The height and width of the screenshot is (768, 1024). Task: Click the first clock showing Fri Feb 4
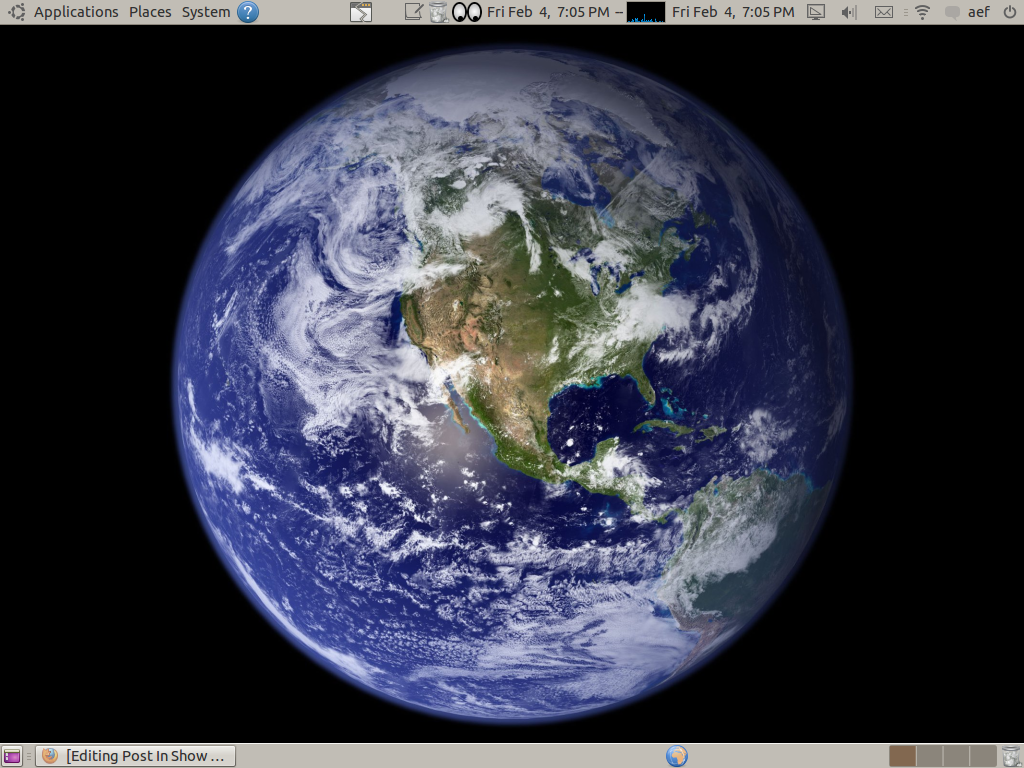click(548, 12)
